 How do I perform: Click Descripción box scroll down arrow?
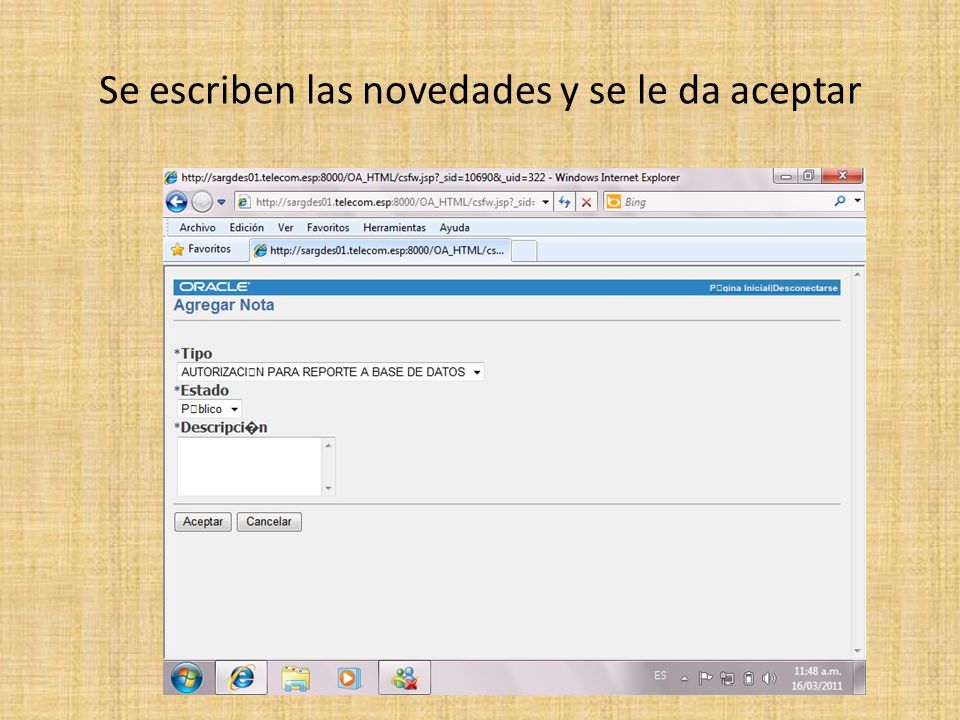click(x=328, y=488)
